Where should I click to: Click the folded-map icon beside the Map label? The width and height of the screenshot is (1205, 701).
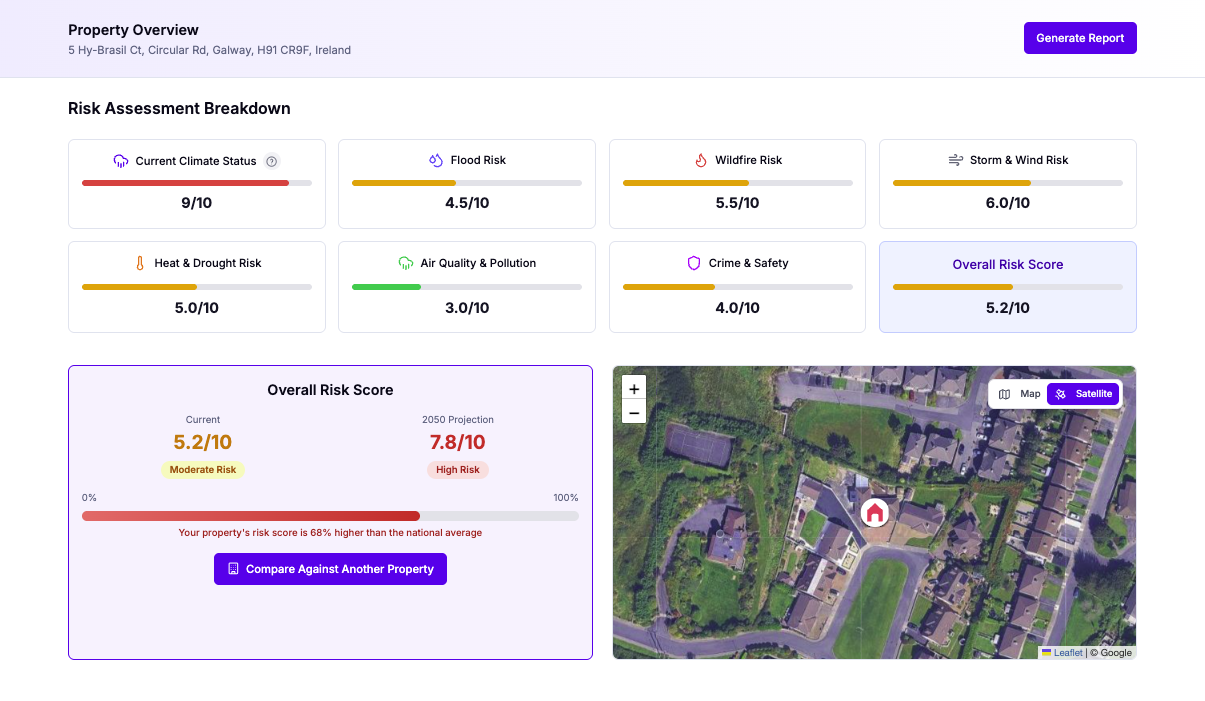[1005, 393]
